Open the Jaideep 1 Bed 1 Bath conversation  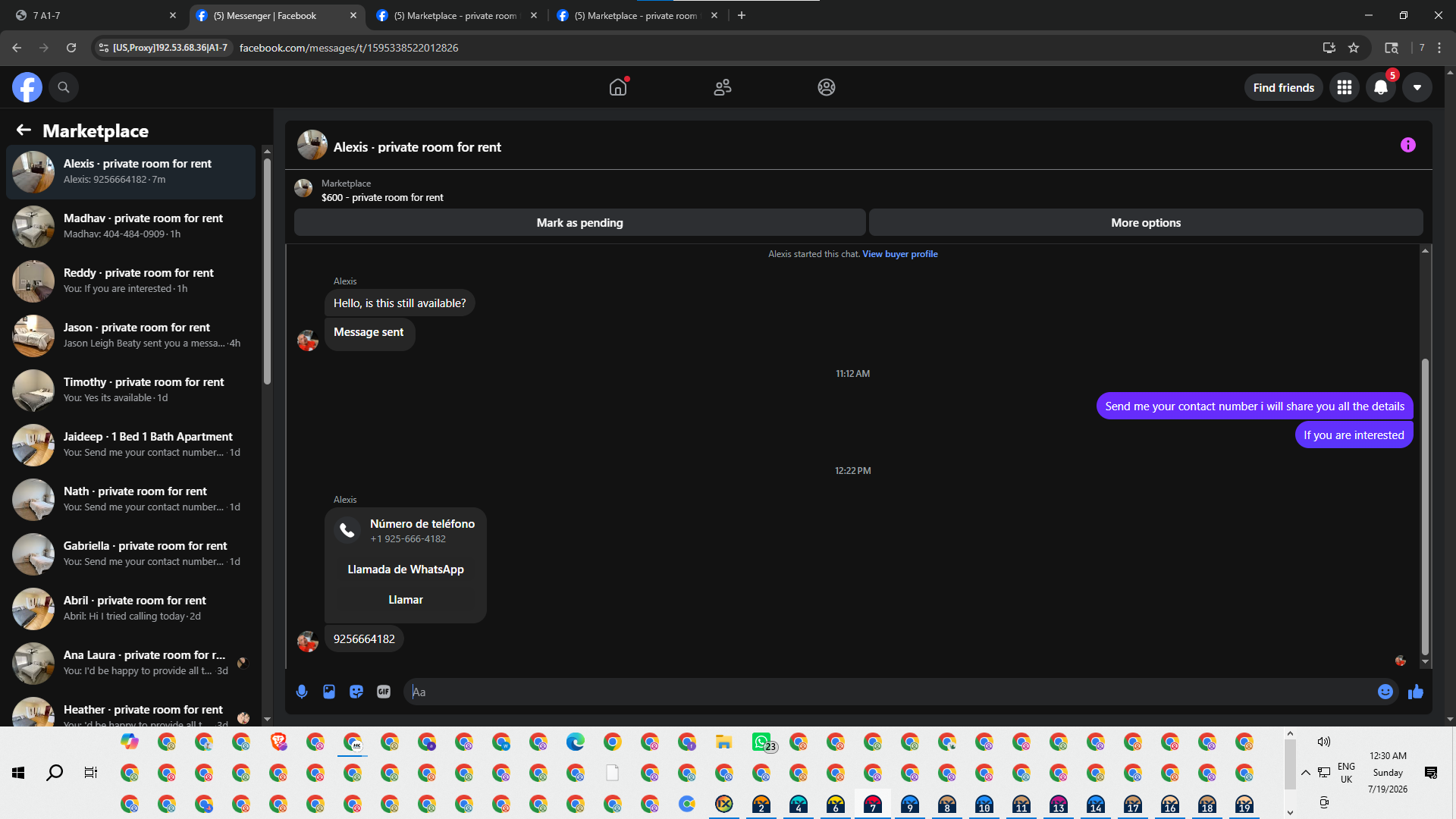pos(130,445)
